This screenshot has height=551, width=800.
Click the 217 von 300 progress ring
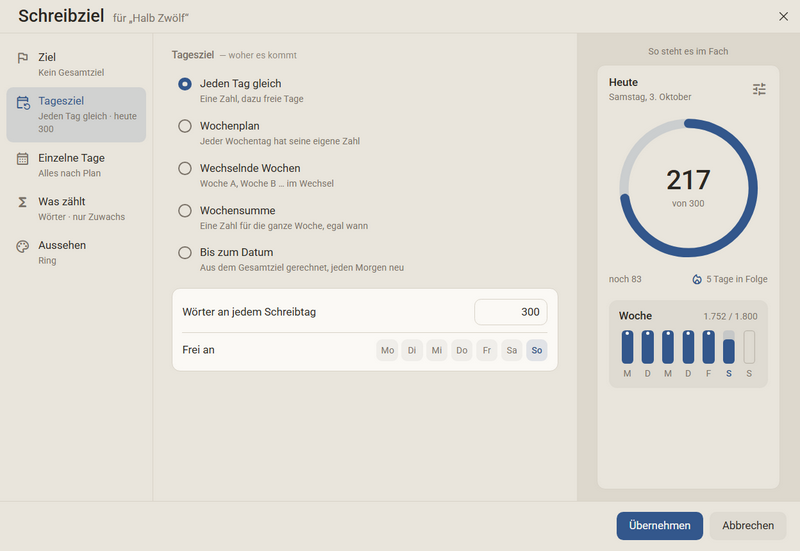point(688,188)
